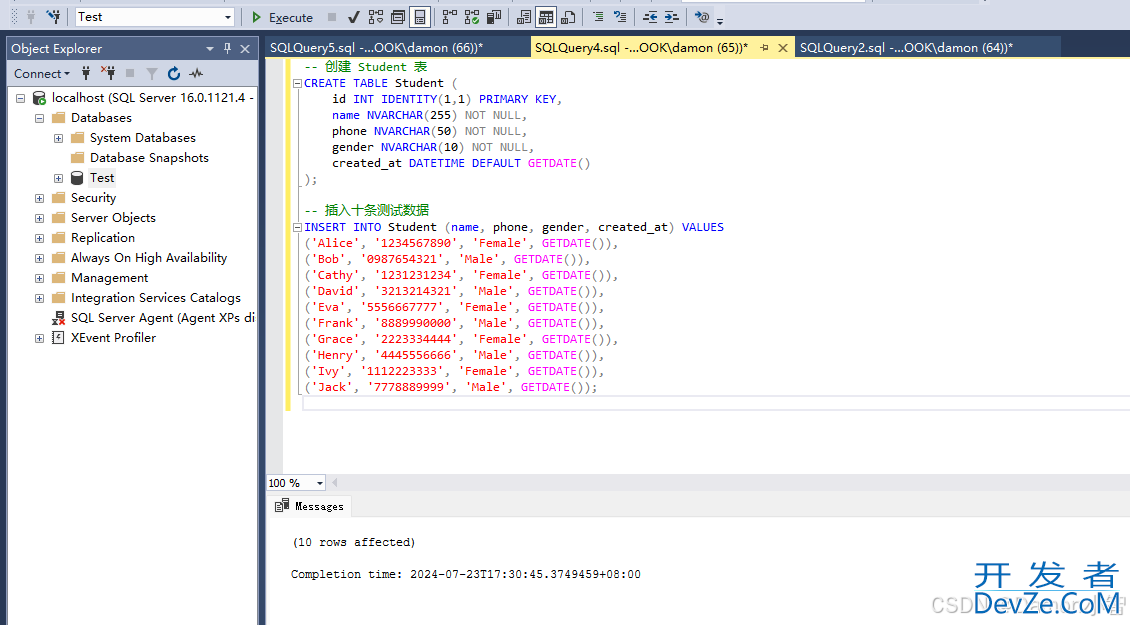Collapse the CREATE TABLE code block

(x=297, y=84)
